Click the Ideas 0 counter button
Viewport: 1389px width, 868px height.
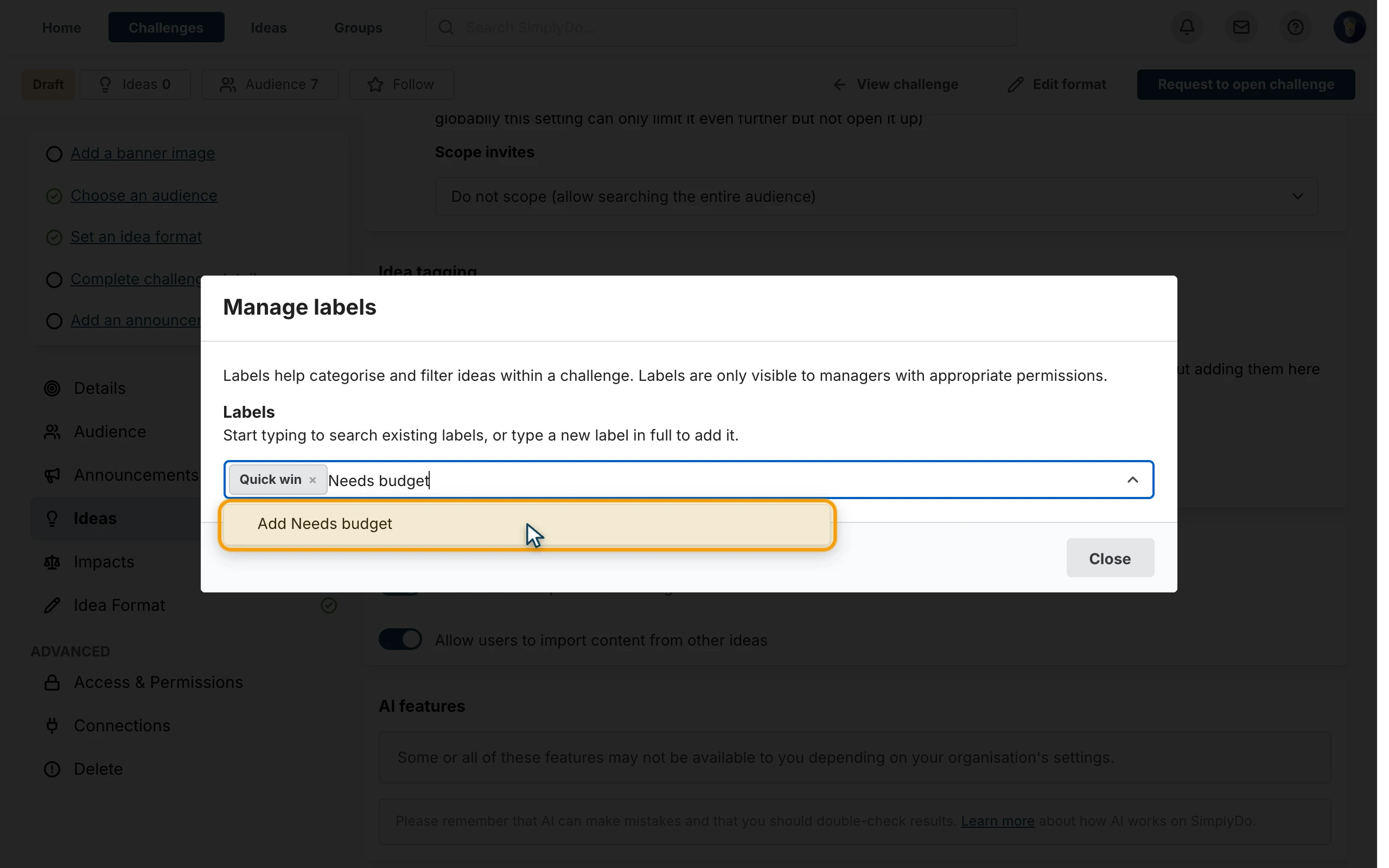[x=135, y=85]
